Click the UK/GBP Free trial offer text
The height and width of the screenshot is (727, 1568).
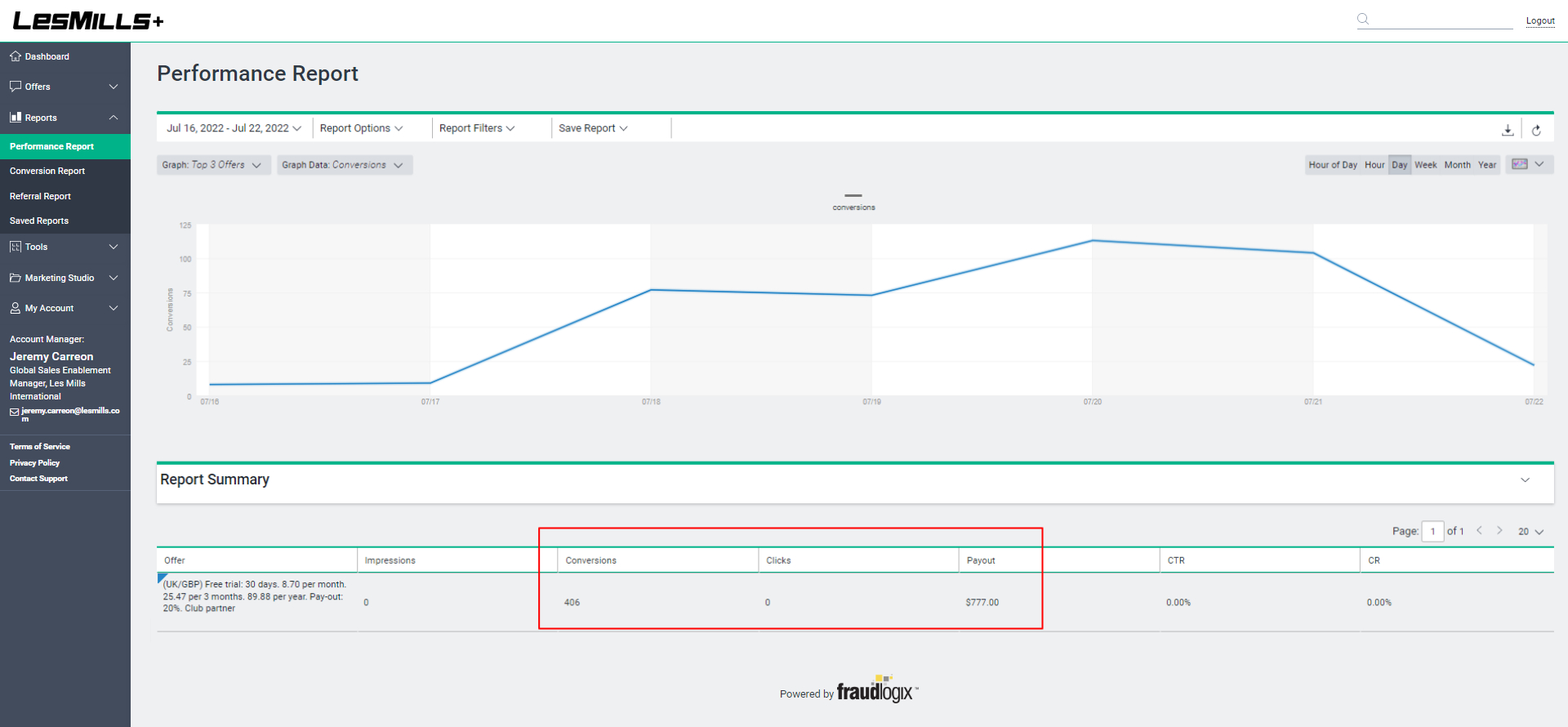[255, 596]
